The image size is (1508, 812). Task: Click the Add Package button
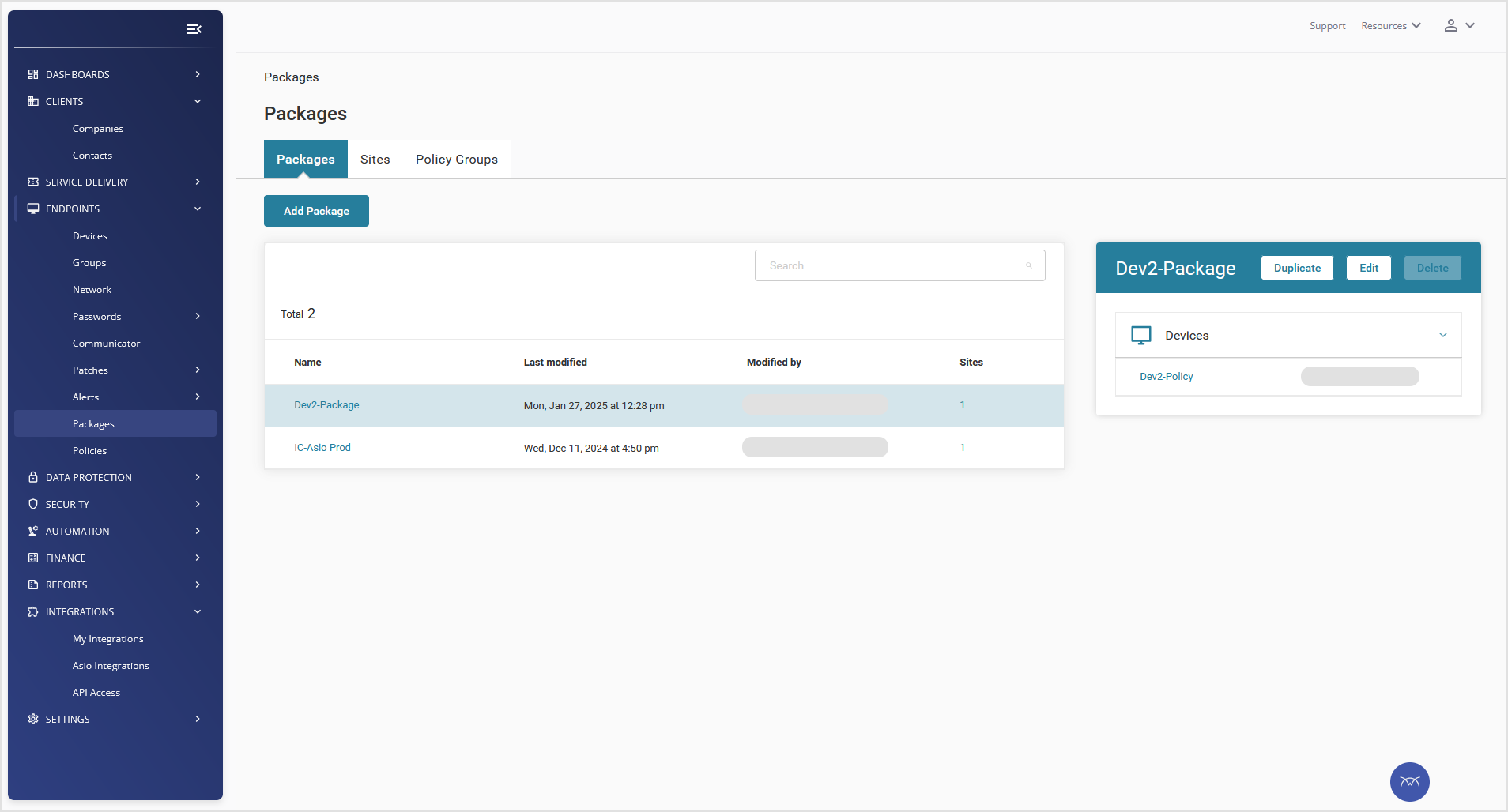[x=316, y=211]
